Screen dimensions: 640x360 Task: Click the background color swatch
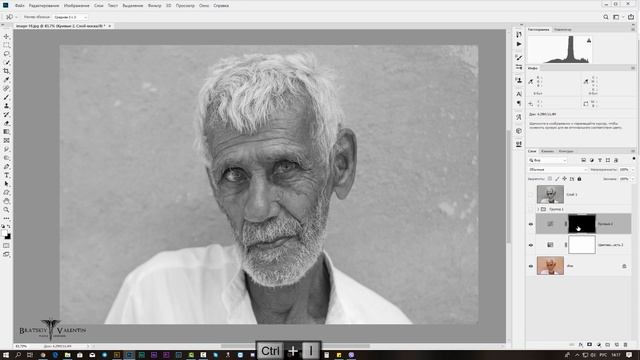8,236
